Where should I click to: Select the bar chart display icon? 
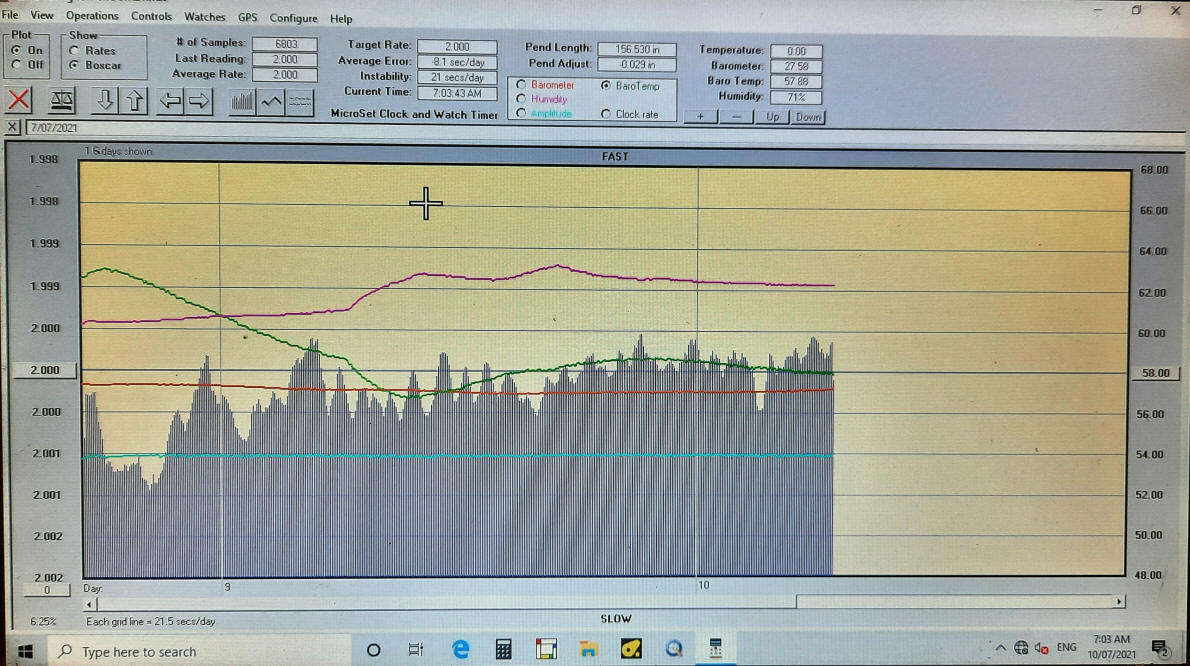tap(243, 101)
